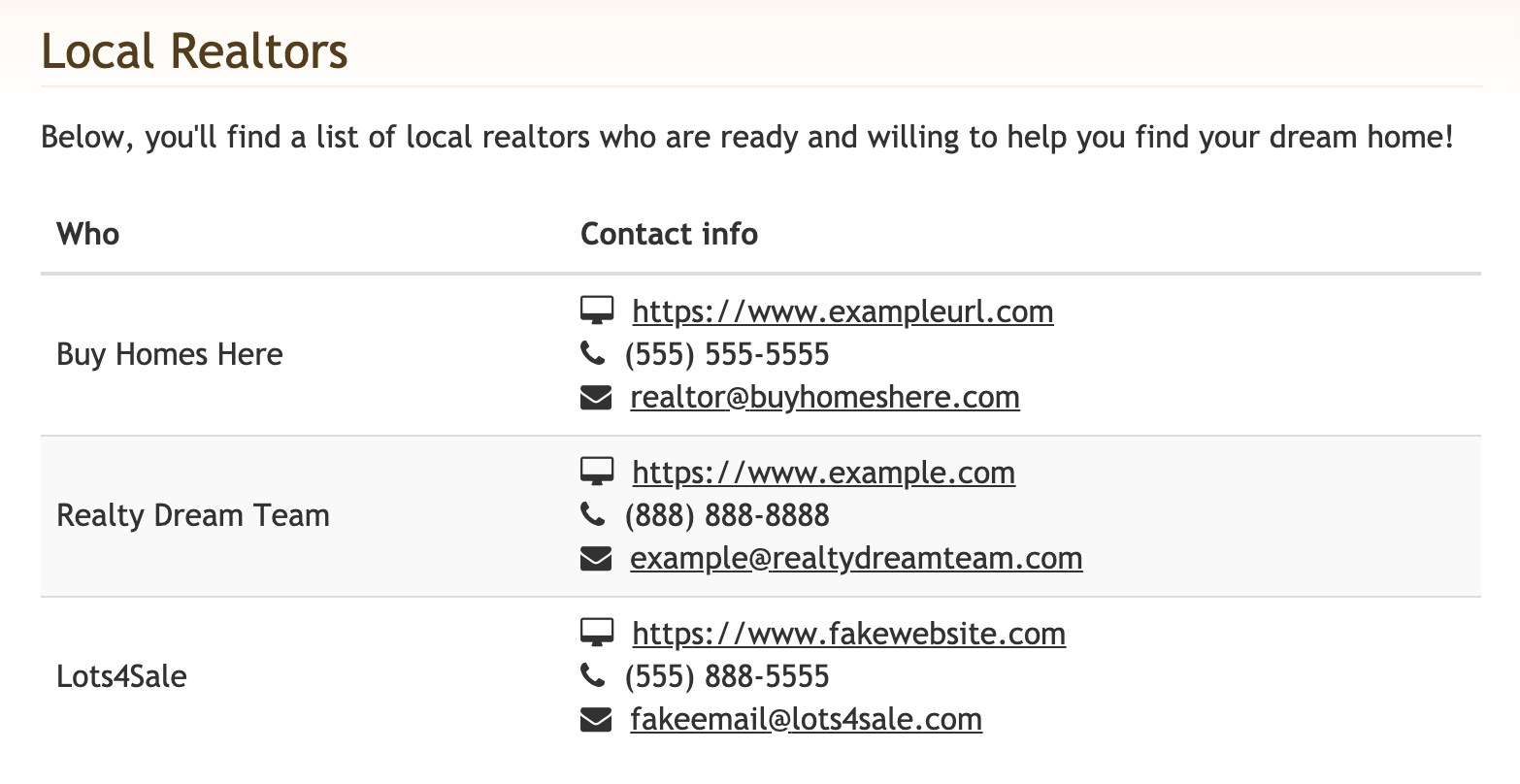Click the Contact info column header
Screen dimensions: 1520x784
(x=669, y=234)
